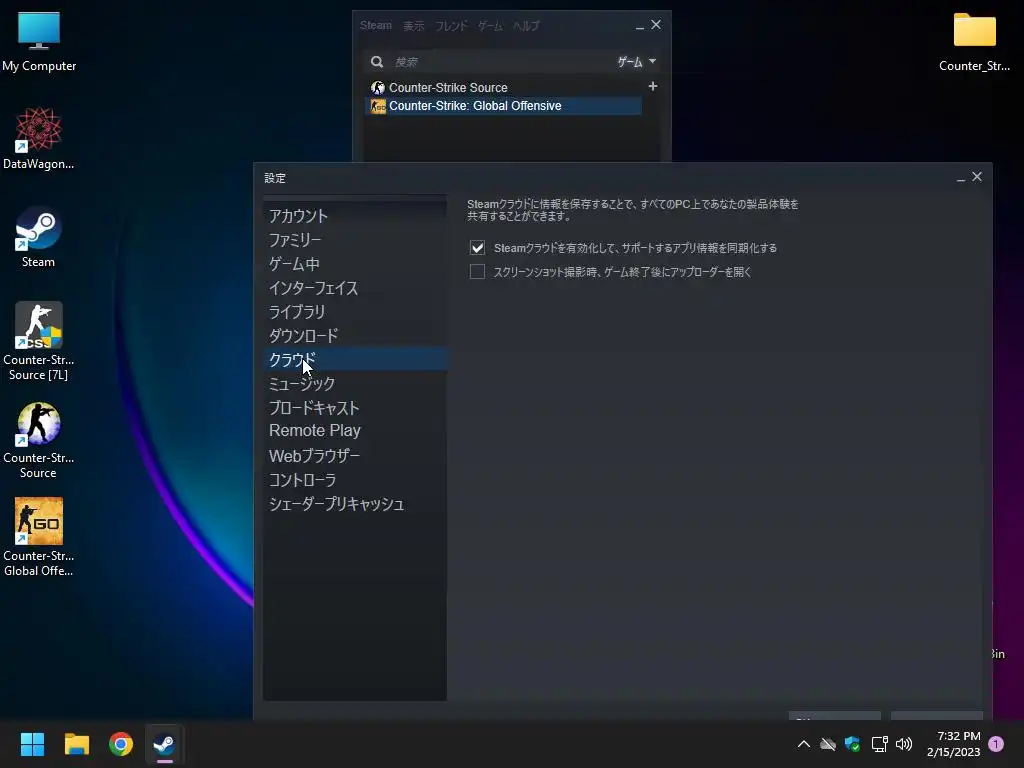Select Counter-Strike: Global Offensive in game list
The height and width of the screenshot is (768, 1024).
tap(503, 106)
